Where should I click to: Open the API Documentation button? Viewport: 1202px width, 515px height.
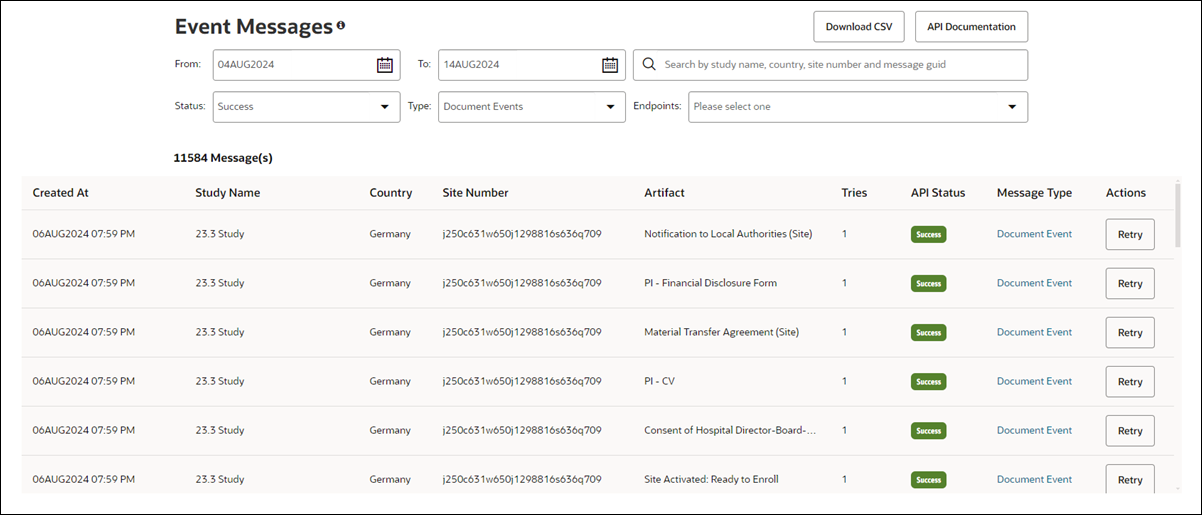click(971, 27)
